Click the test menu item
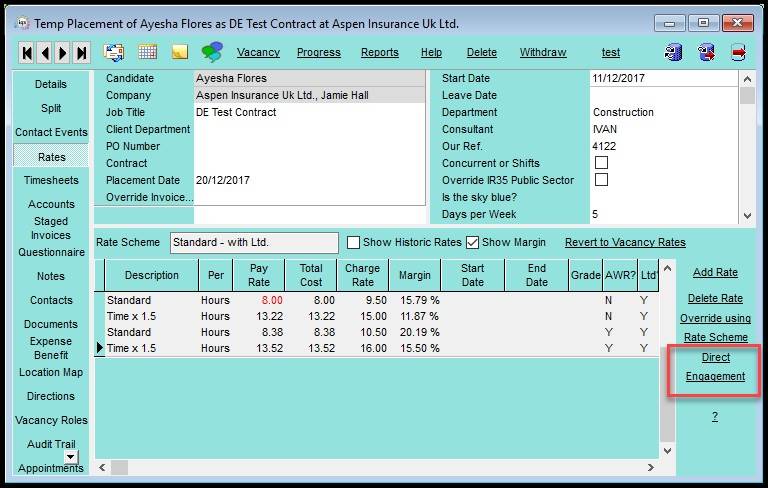Screen dimensions: 768x488 [611, 52]
